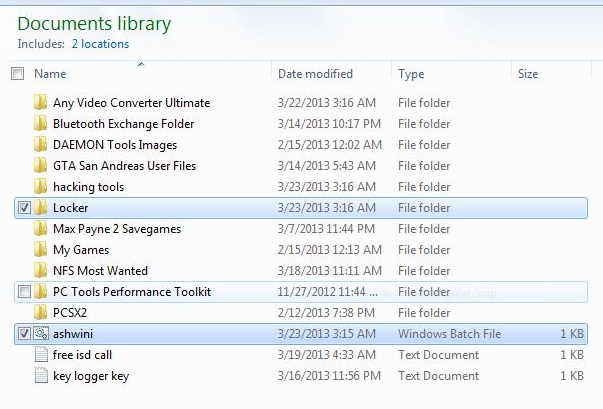Click the ashwini batch file icon
603x409 pixels.
point(41,334)
